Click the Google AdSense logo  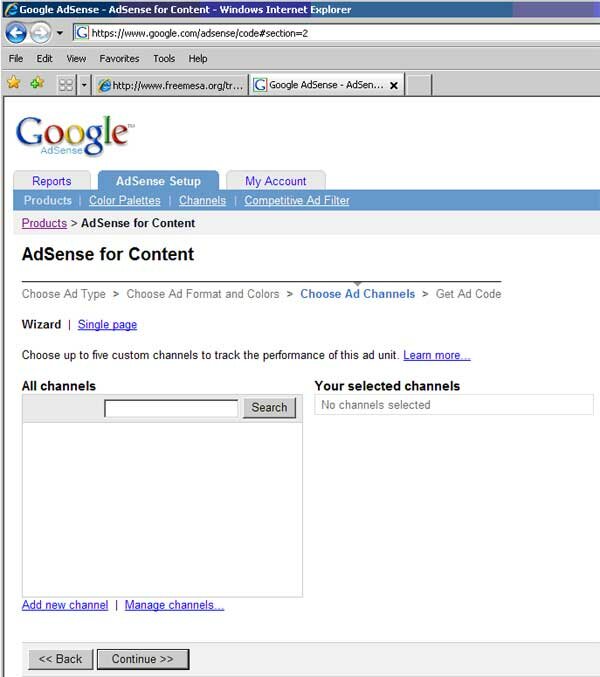click(x=74, y=135)
